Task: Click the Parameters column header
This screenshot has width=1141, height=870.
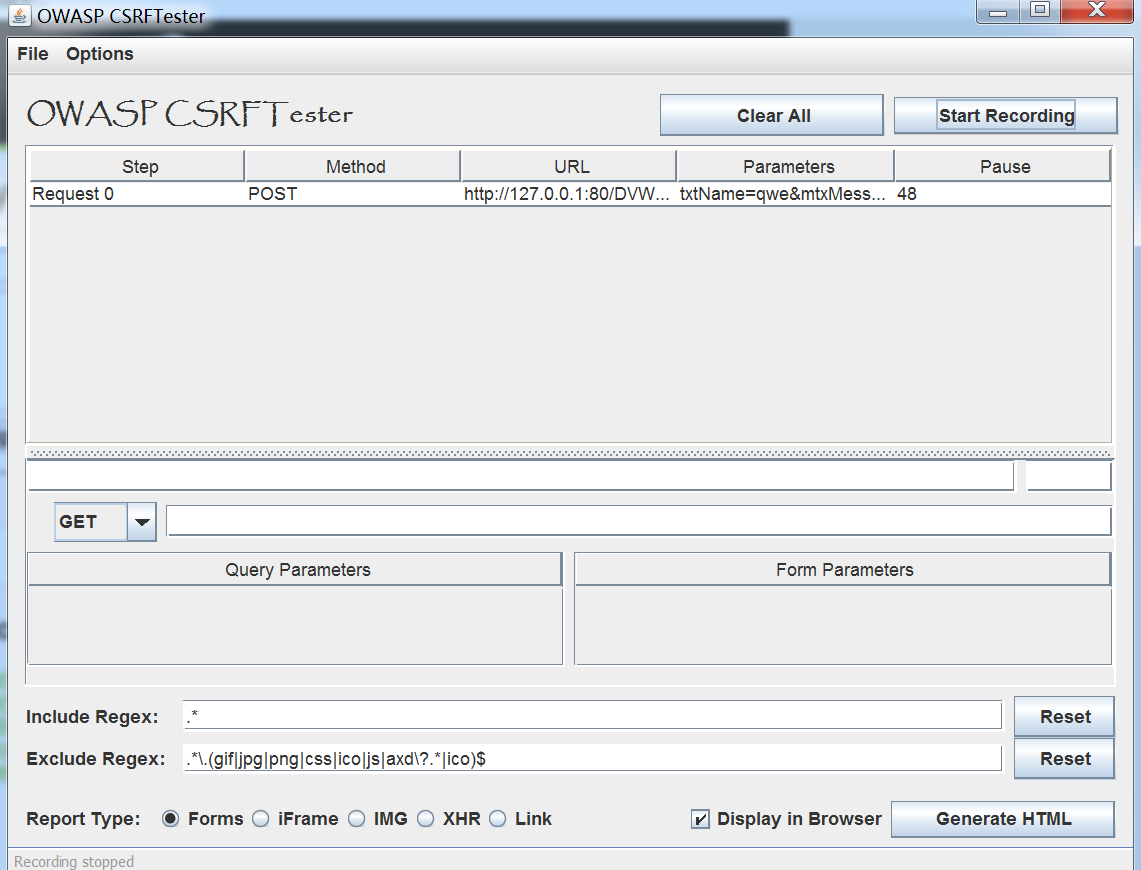Action: pyautogui.click(x=787, y=167)
